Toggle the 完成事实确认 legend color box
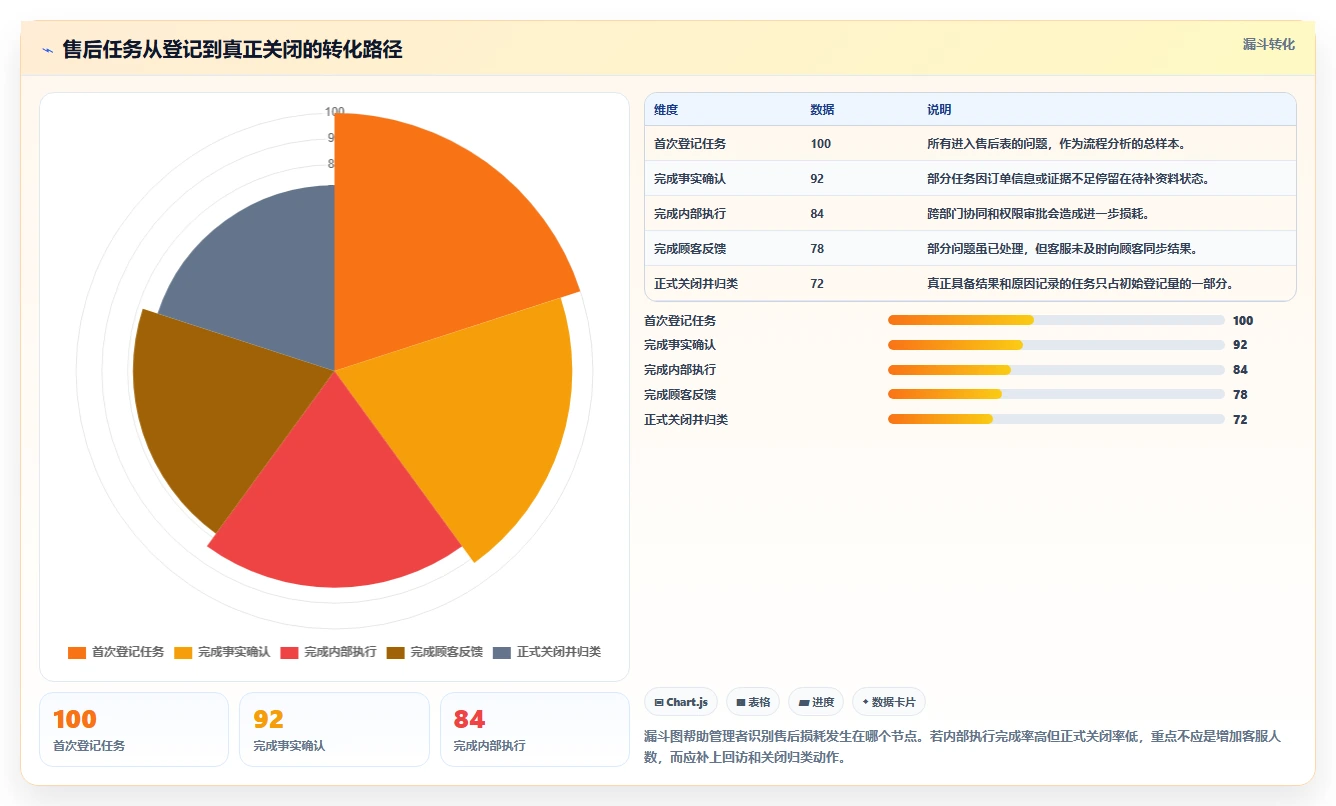The image size is (1336, 806). (x=183, y=652)
